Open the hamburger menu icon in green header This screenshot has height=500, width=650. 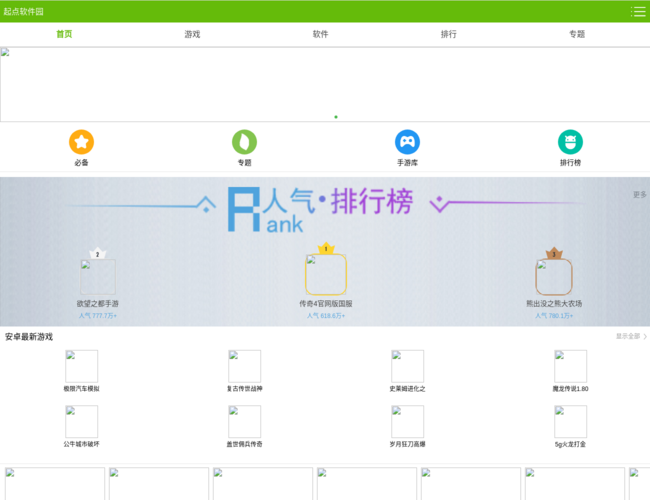638,12
